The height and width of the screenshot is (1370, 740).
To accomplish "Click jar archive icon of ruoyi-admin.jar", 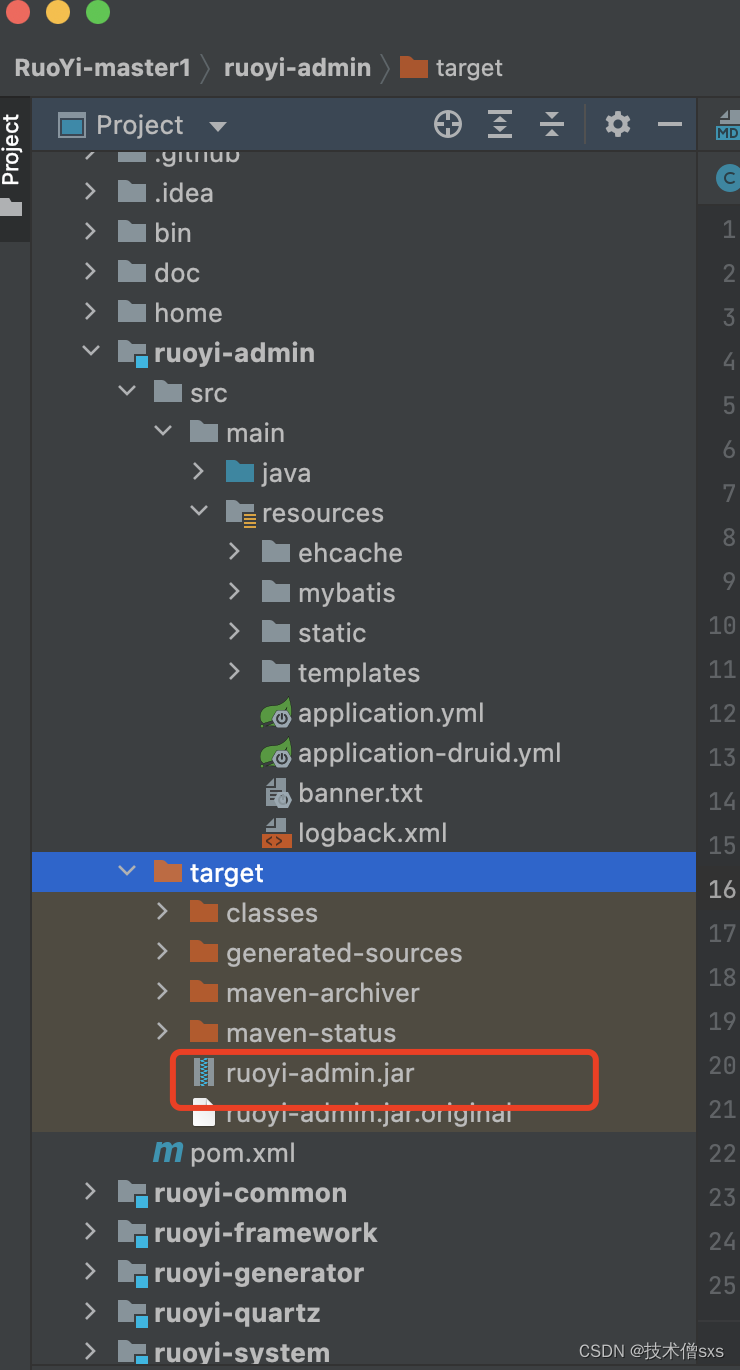I will (204, 1073).
